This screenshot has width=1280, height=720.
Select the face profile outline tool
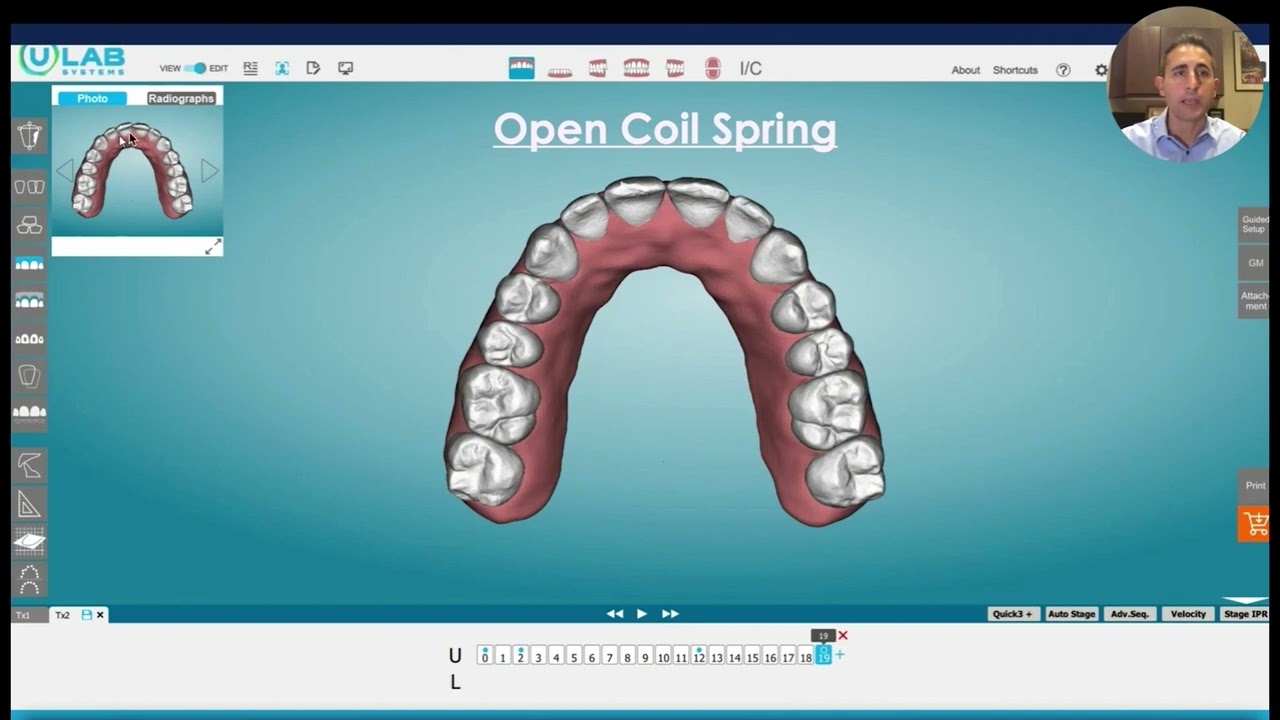click(x=29, y=465)
